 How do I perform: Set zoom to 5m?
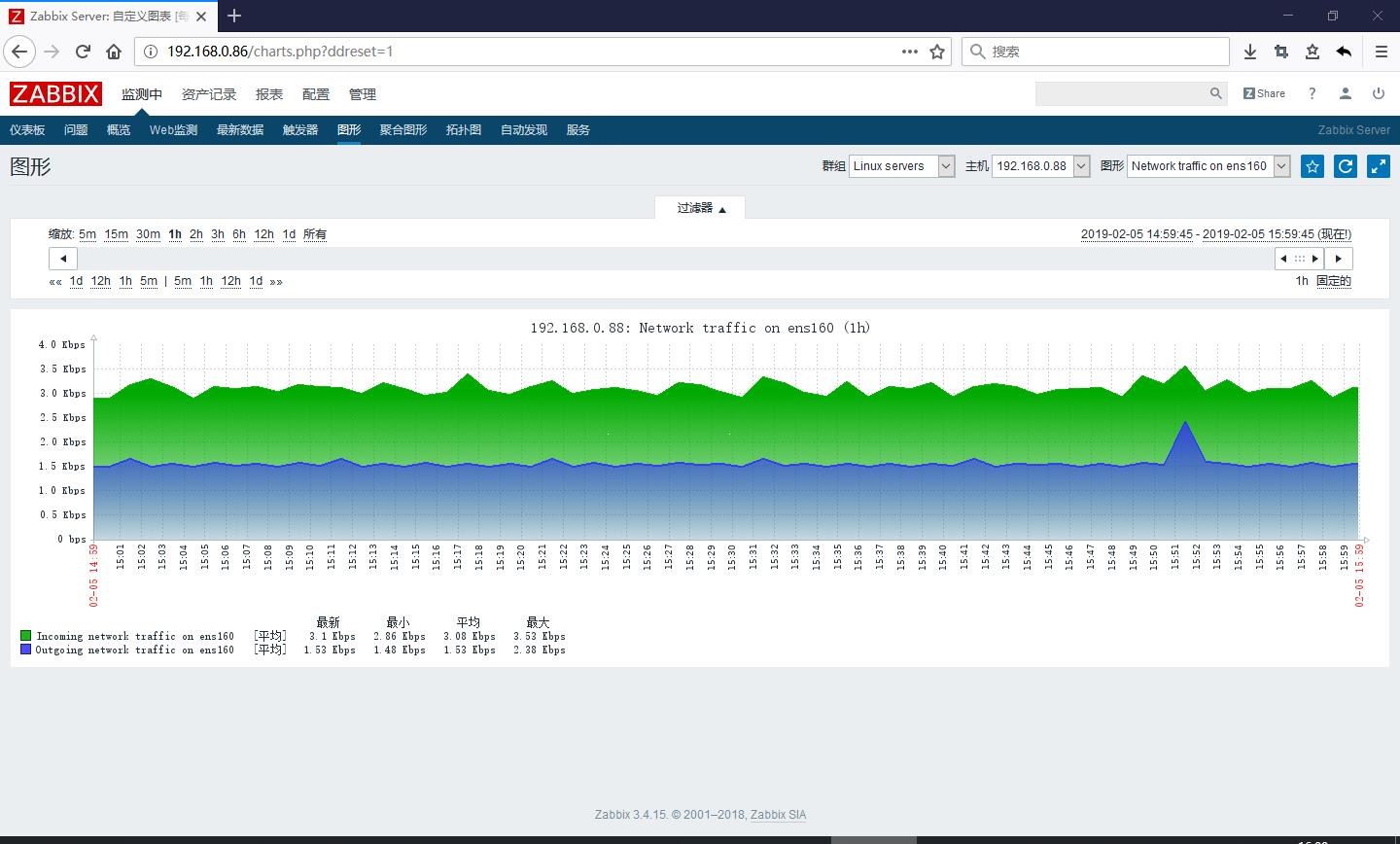tap(87, 234)
